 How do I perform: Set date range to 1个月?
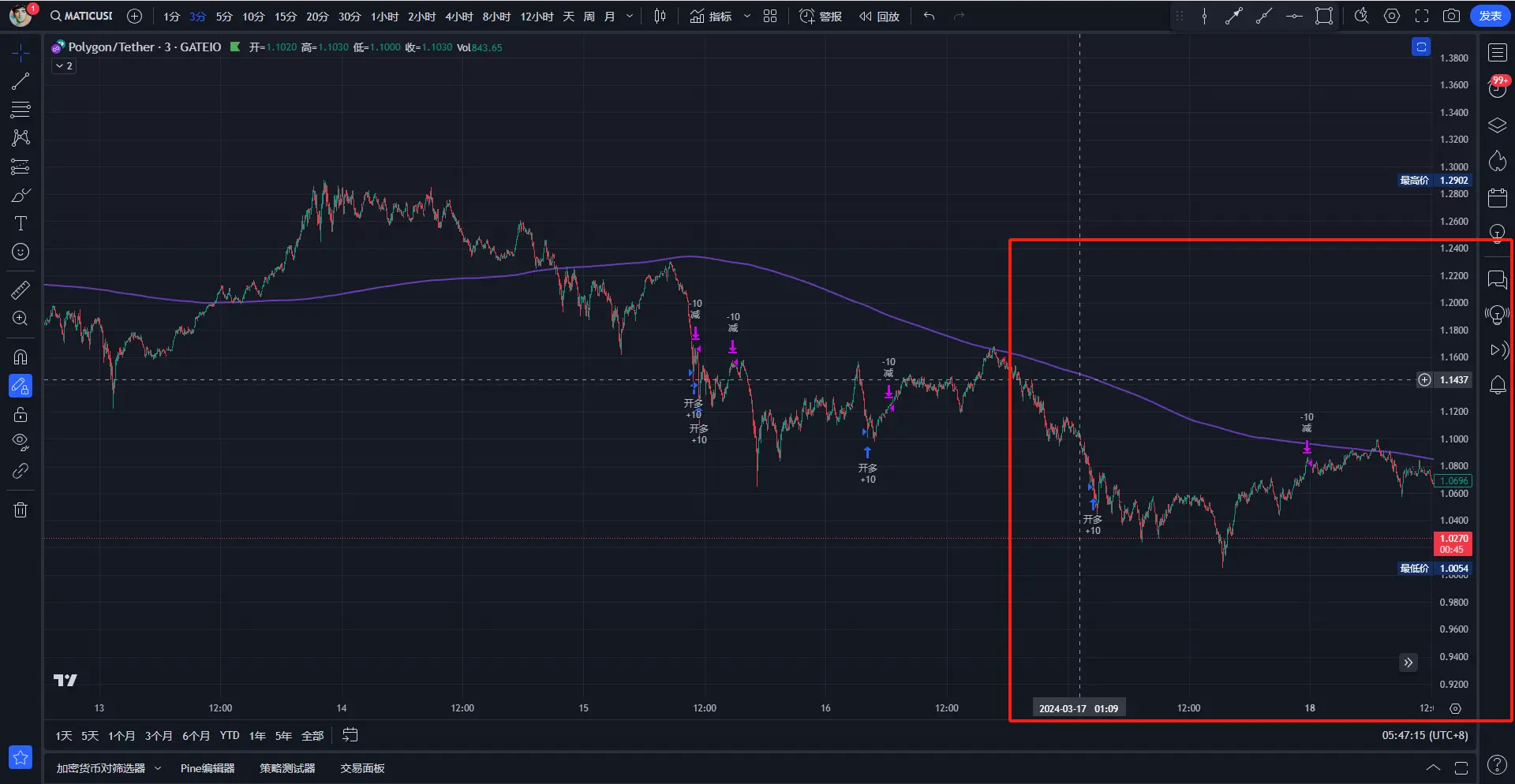122,736
